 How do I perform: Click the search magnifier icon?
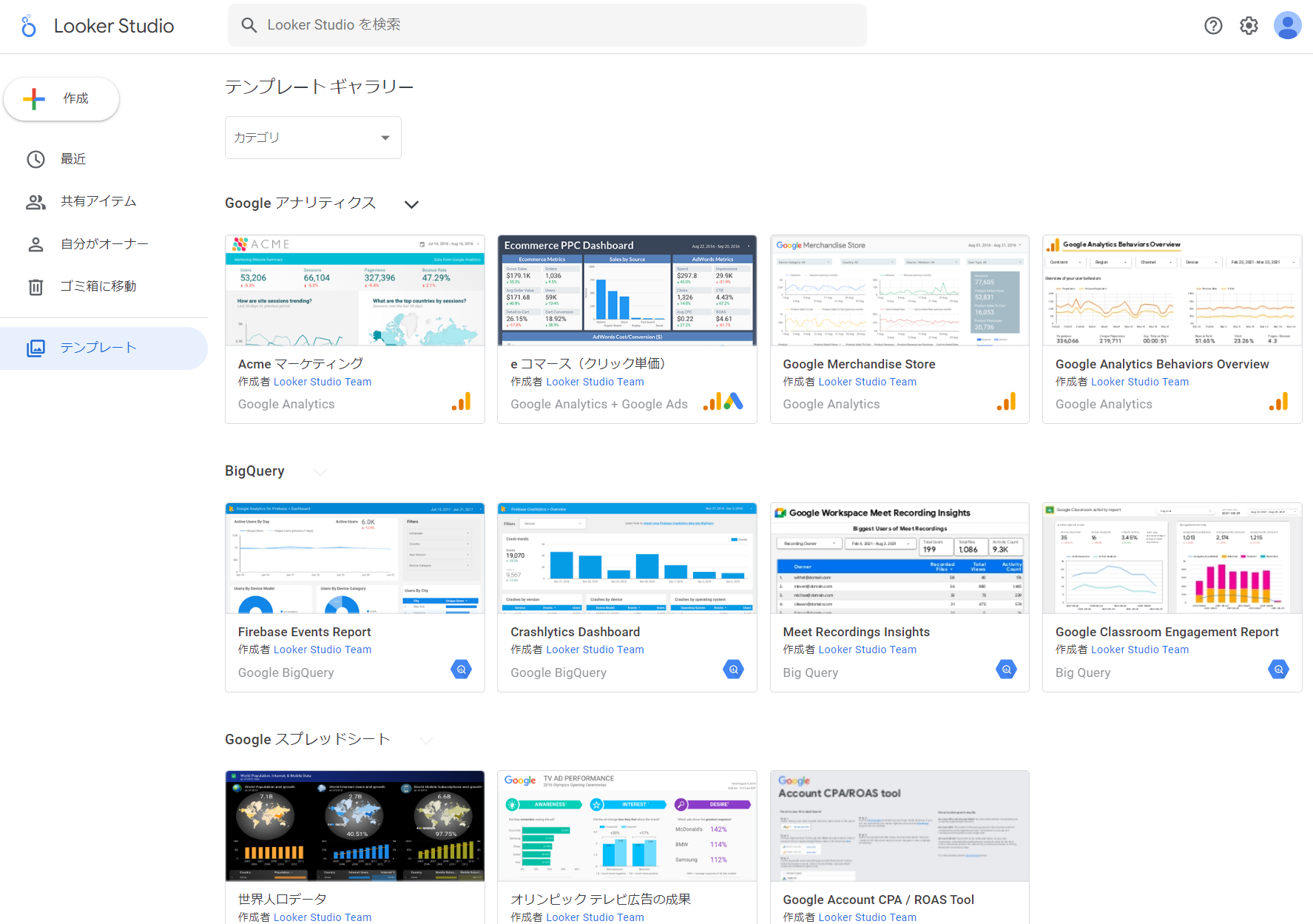pos(249,25)
